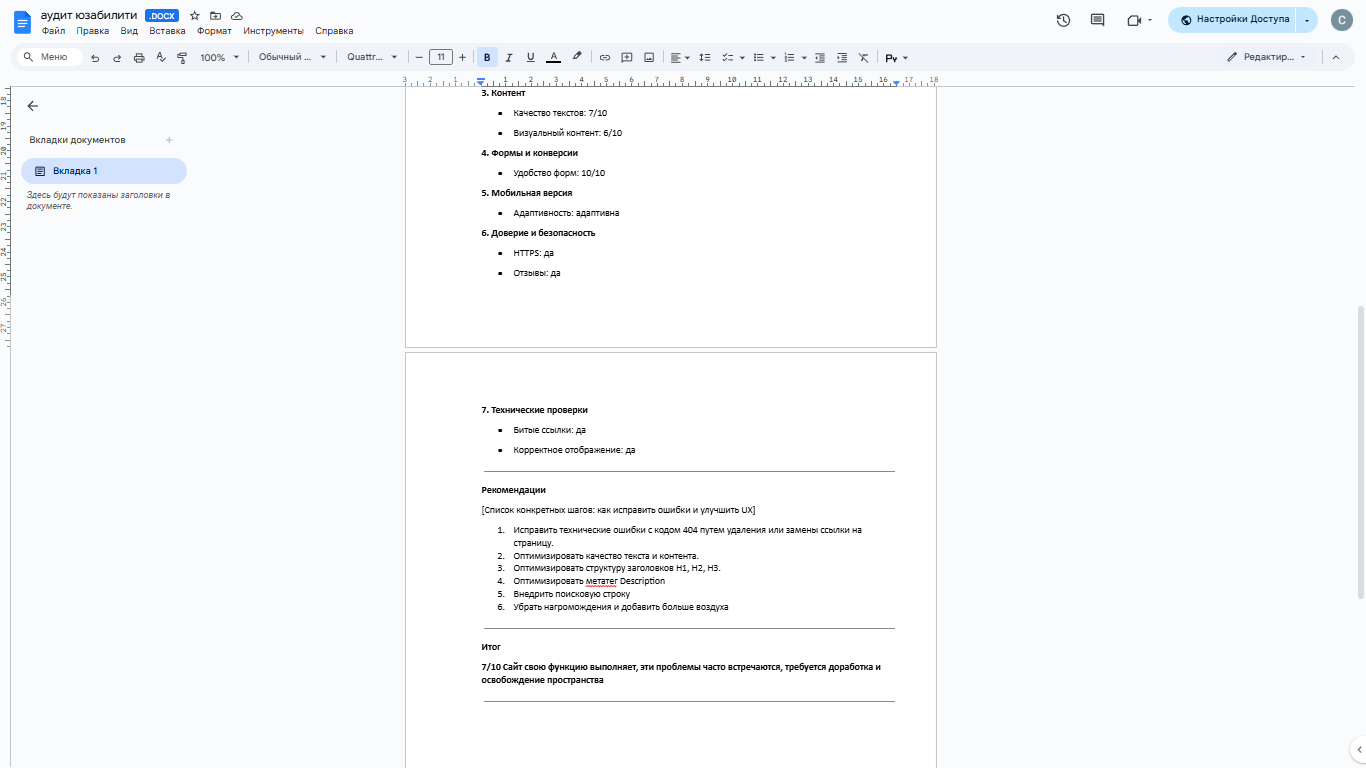Image resolution: width=1366 pixels, height=768 pixels.
Task: Increase the font size
Action: 462,58
